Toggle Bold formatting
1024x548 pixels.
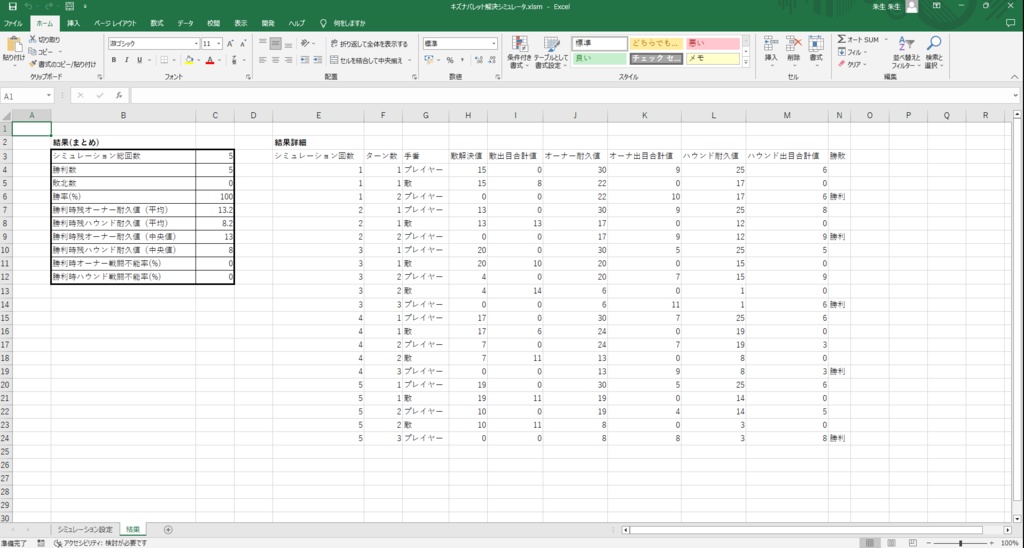pos(114,60)
